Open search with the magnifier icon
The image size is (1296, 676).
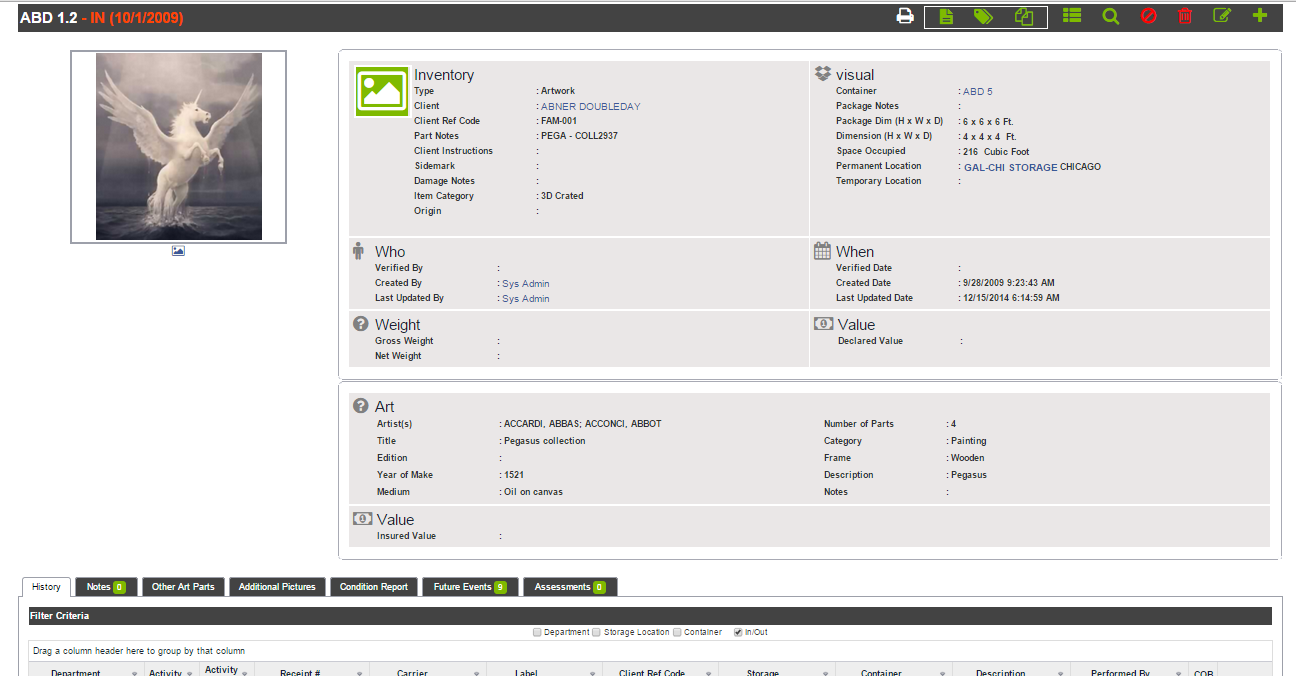[x=1110, y=16]
